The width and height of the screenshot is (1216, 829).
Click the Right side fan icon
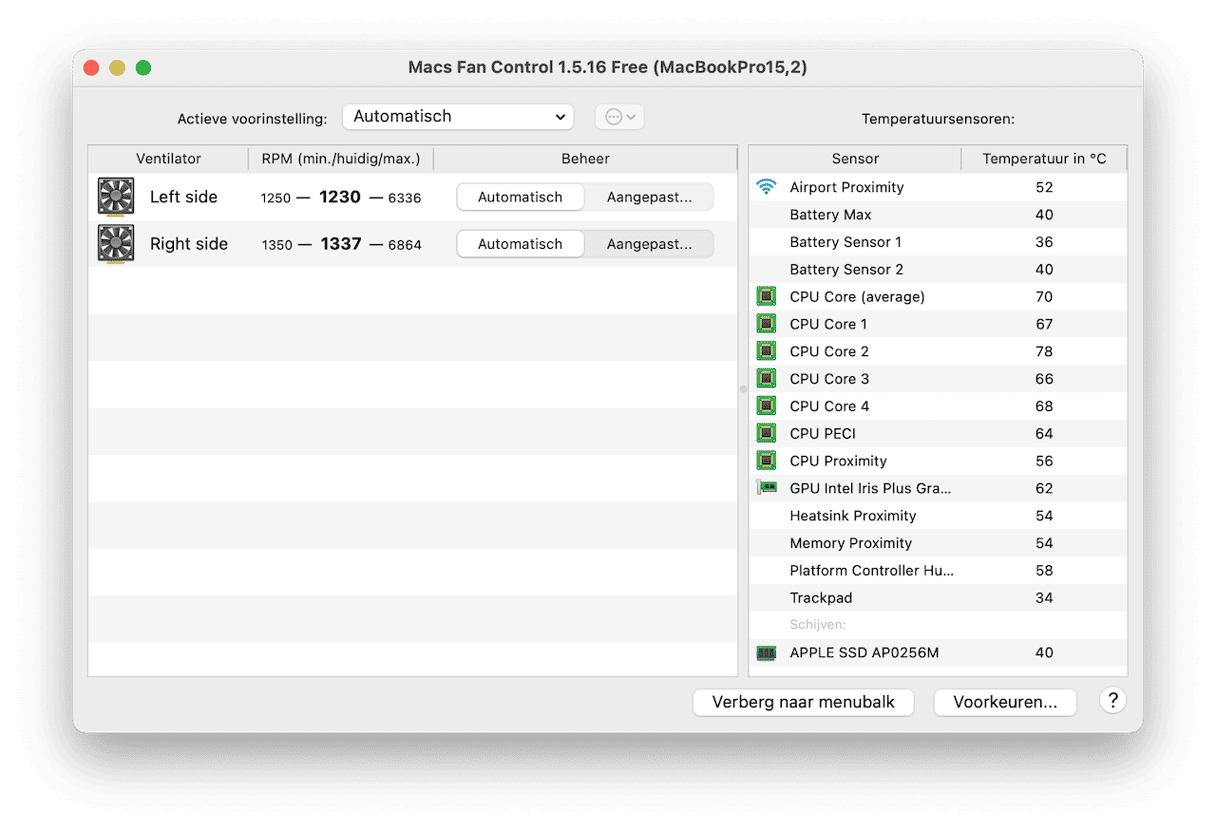tap(116, 244)
